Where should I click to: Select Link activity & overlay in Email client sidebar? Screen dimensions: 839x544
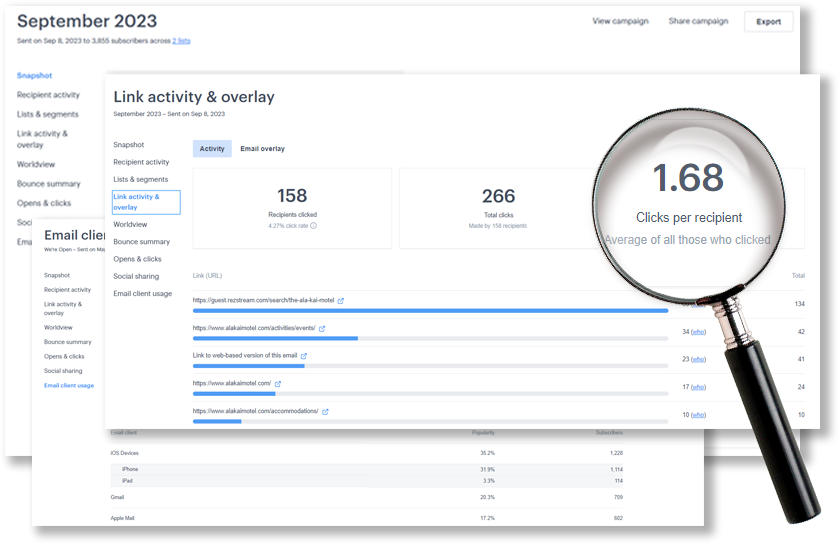pos(63,308)
